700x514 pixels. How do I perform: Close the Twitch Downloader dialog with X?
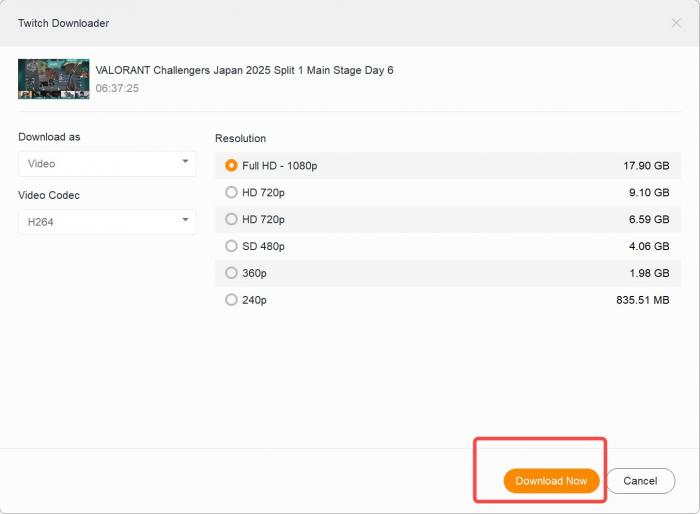676,23
